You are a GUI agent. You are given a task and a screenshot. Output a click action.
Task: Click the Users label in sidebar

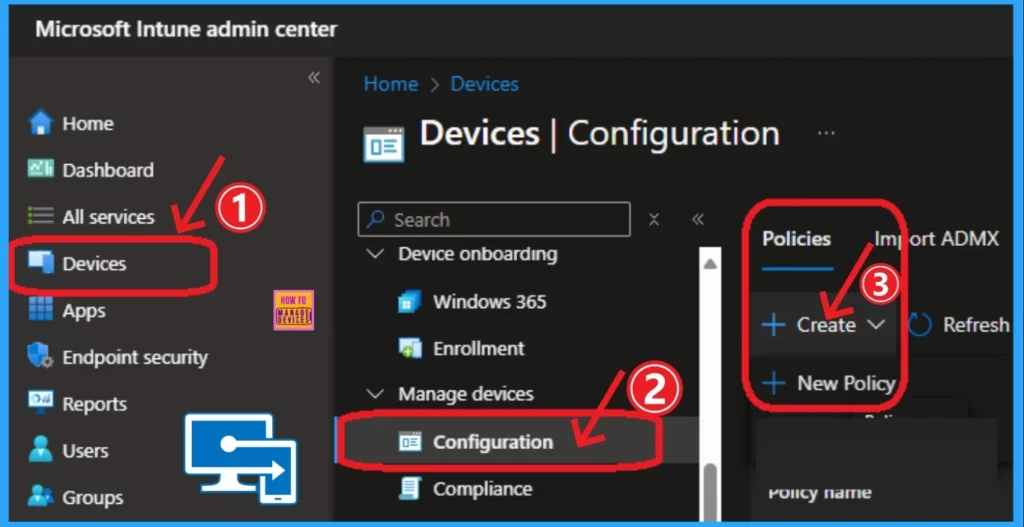(x=85, y=451)
